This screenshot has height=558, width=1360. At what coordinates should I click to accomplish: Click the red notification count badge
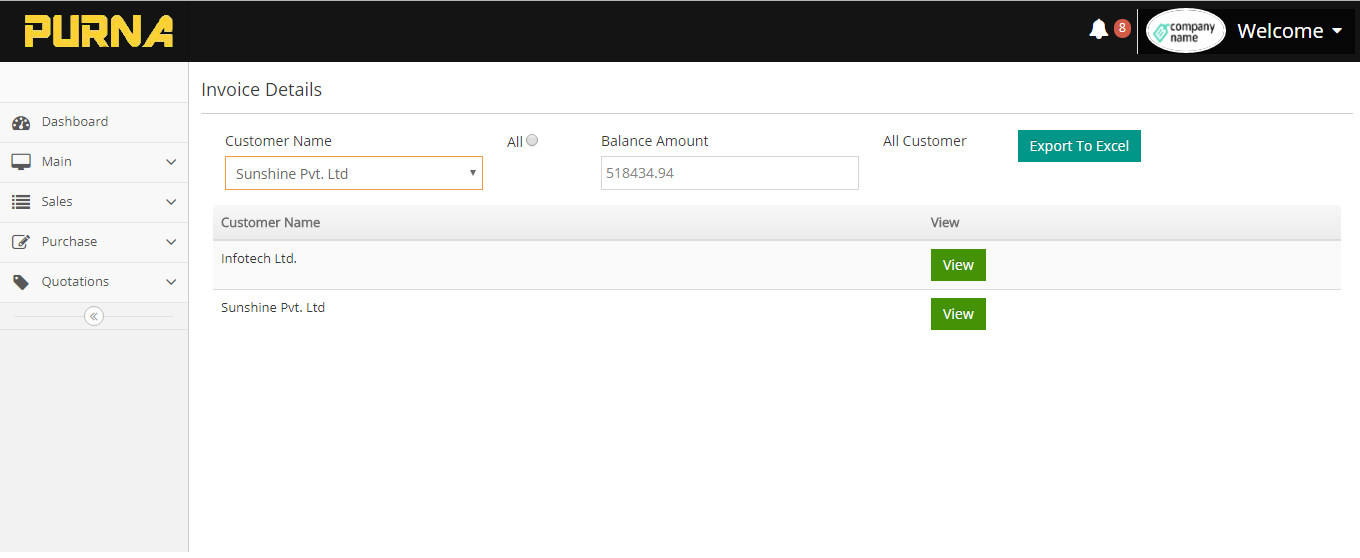click(1122, 28)
